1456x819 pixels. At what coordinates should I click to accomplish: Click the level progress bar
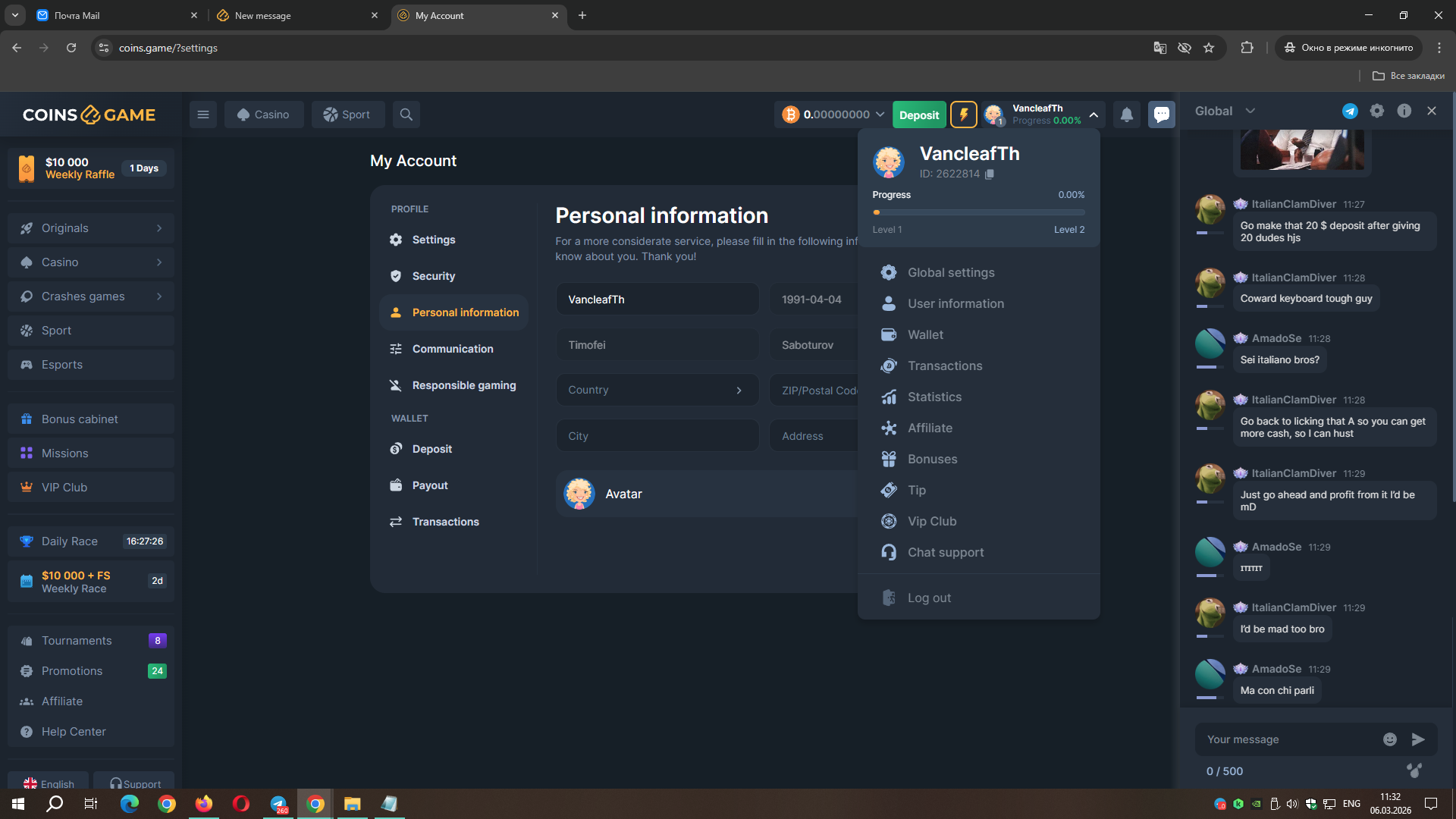pyautogui.click(x=978, y=212)
